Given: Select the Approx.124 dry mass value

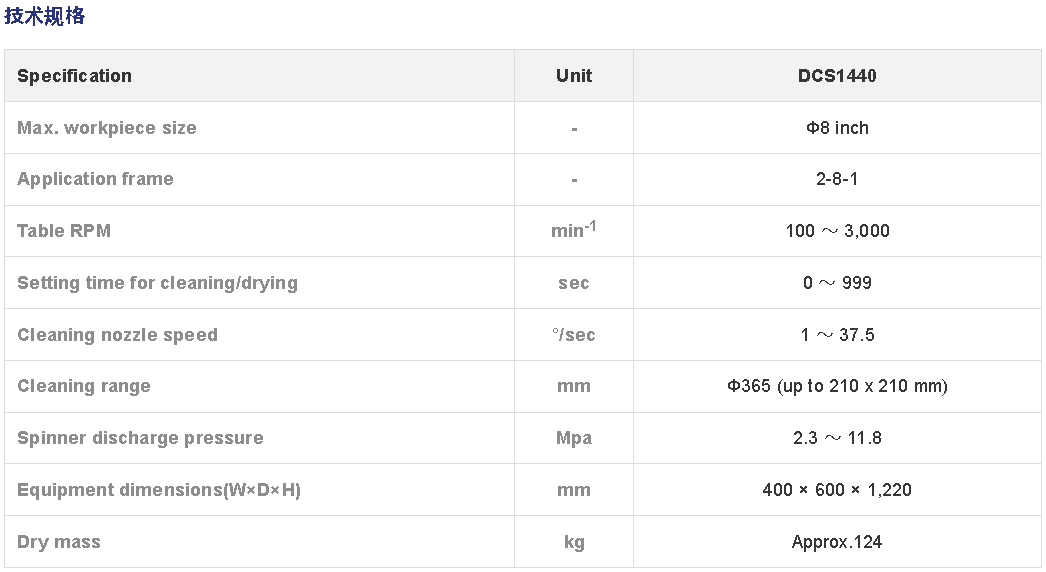Looking at the screenshot, I should [x=837, y=542].
